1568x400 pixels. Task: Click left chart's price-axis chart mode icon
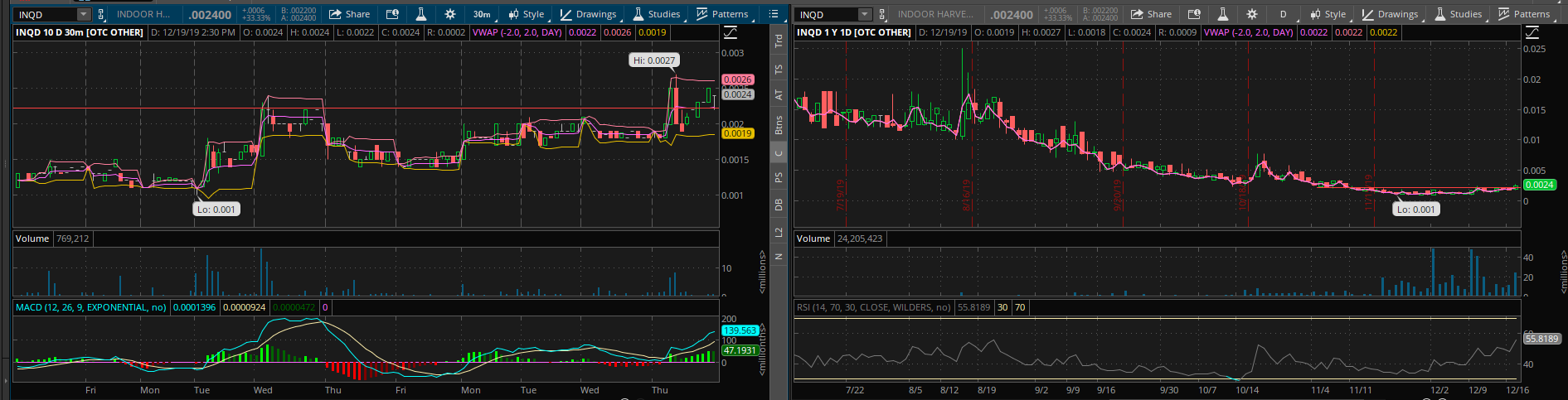click(731, 32)
